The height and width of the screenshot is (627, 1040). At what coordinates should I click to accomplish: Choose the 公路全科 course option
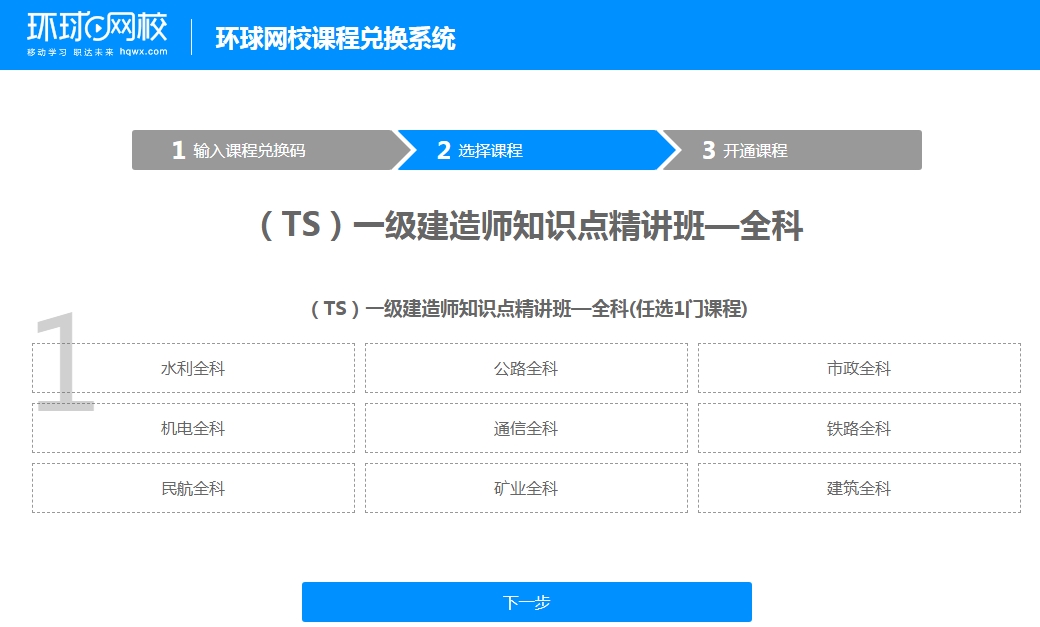click(526, 368)
